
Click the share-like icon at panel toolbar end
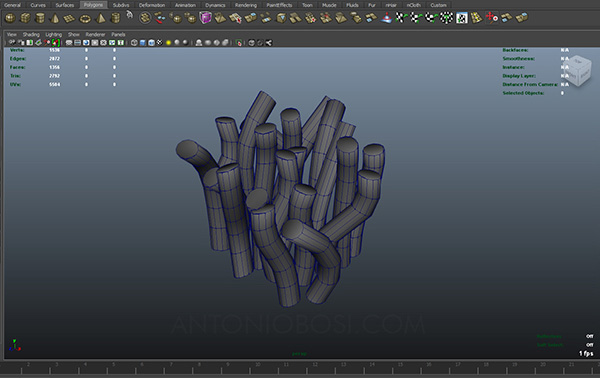click(x=268, y=42)
